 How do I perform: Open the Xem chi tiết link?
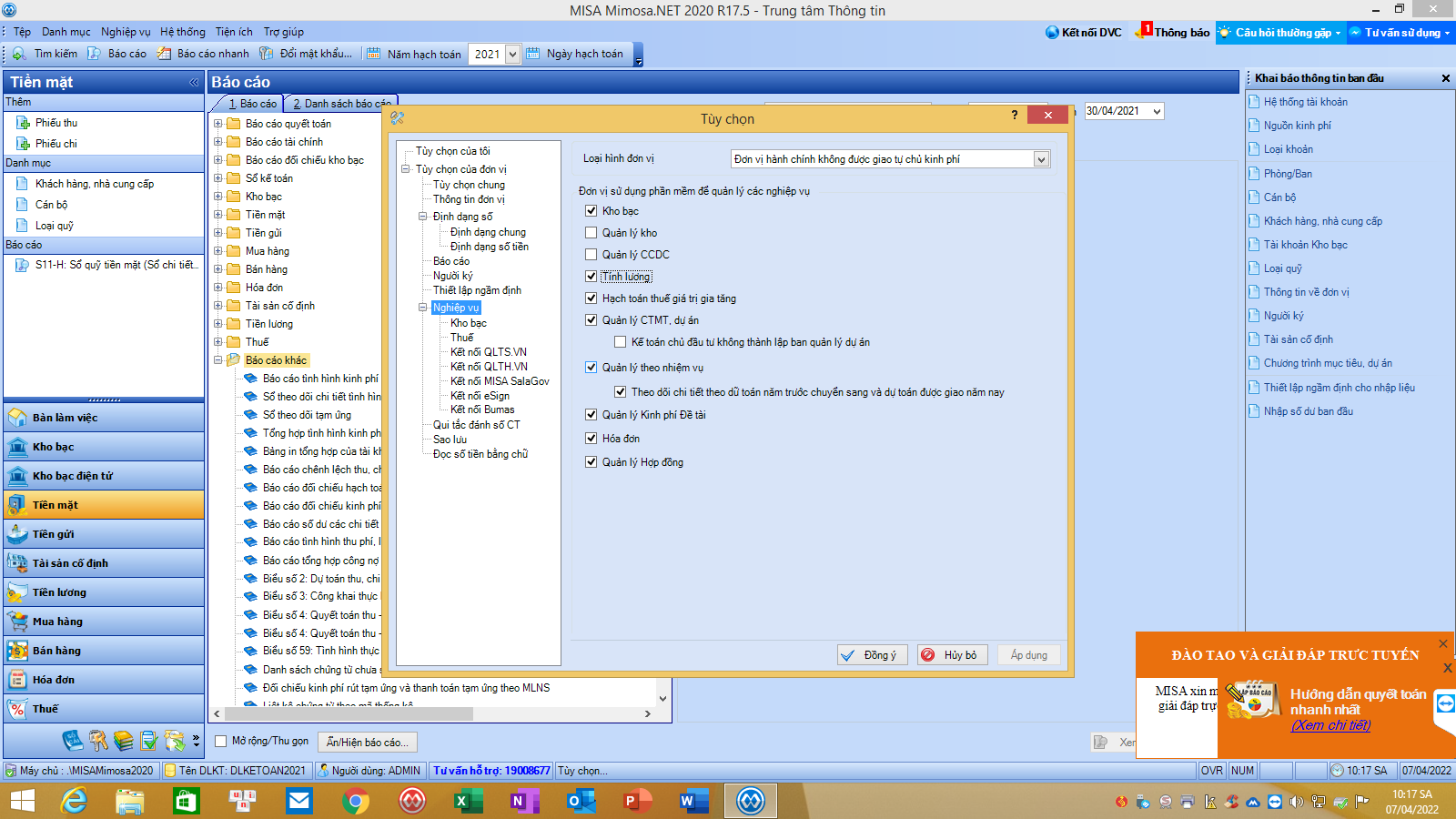click(1330, 725)
